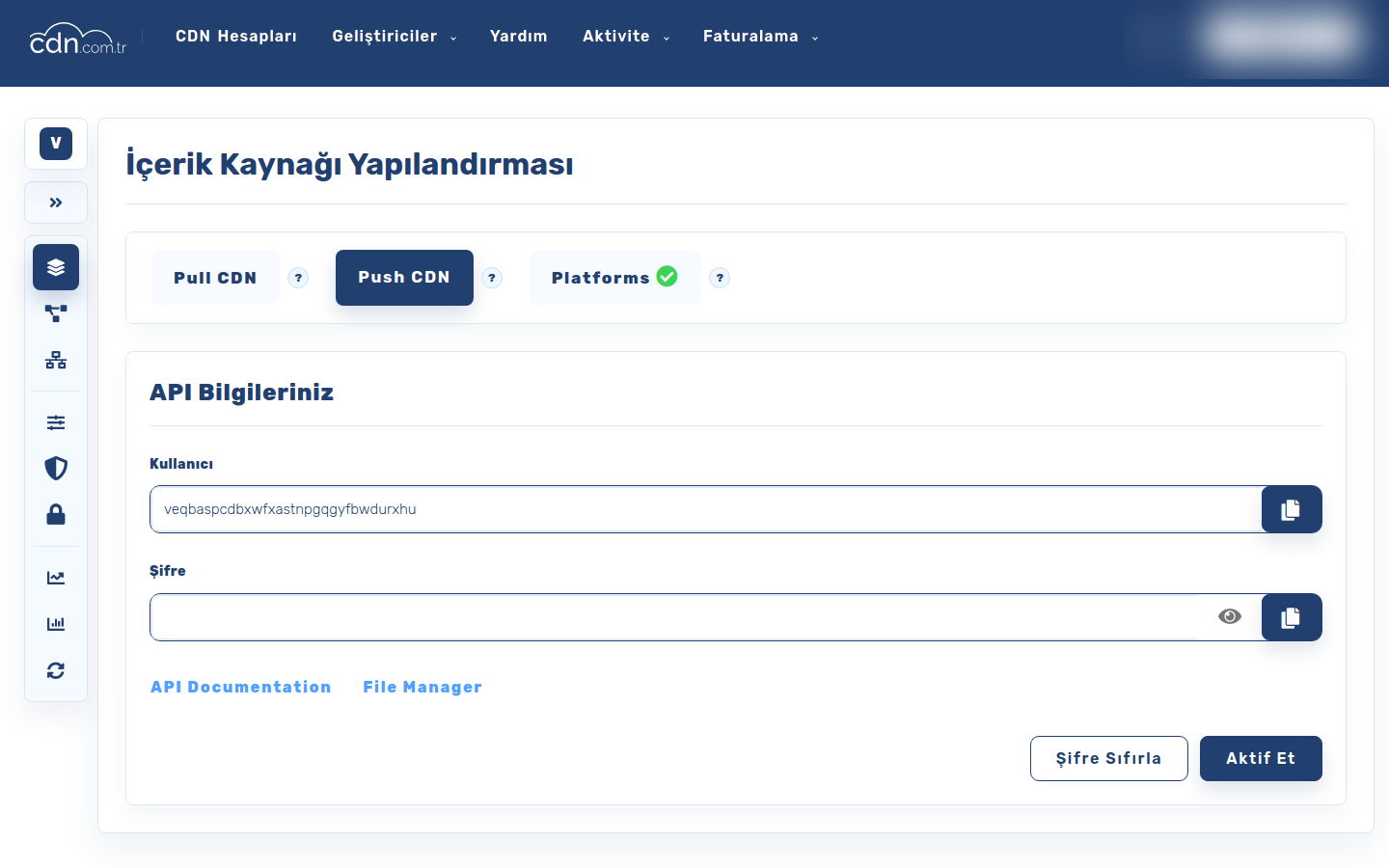Open the network hierarchy sidebar icon
The height and width of the screenshot is (868, 1389).
pyautogui.click(x=56, y=360)
